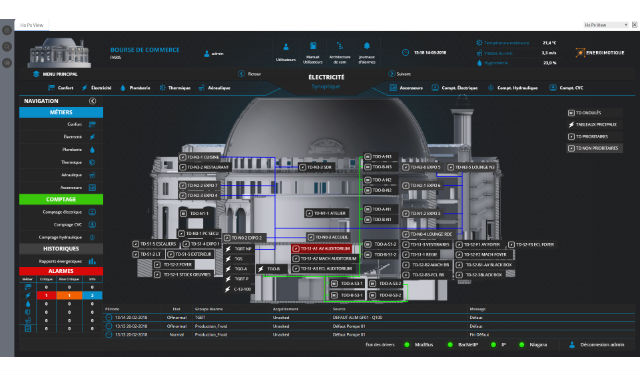Viewport: 640px width, 375px height.
Task: Select the Ascenseurs icon in the sidebar
Action: click(x=92, y=188)
